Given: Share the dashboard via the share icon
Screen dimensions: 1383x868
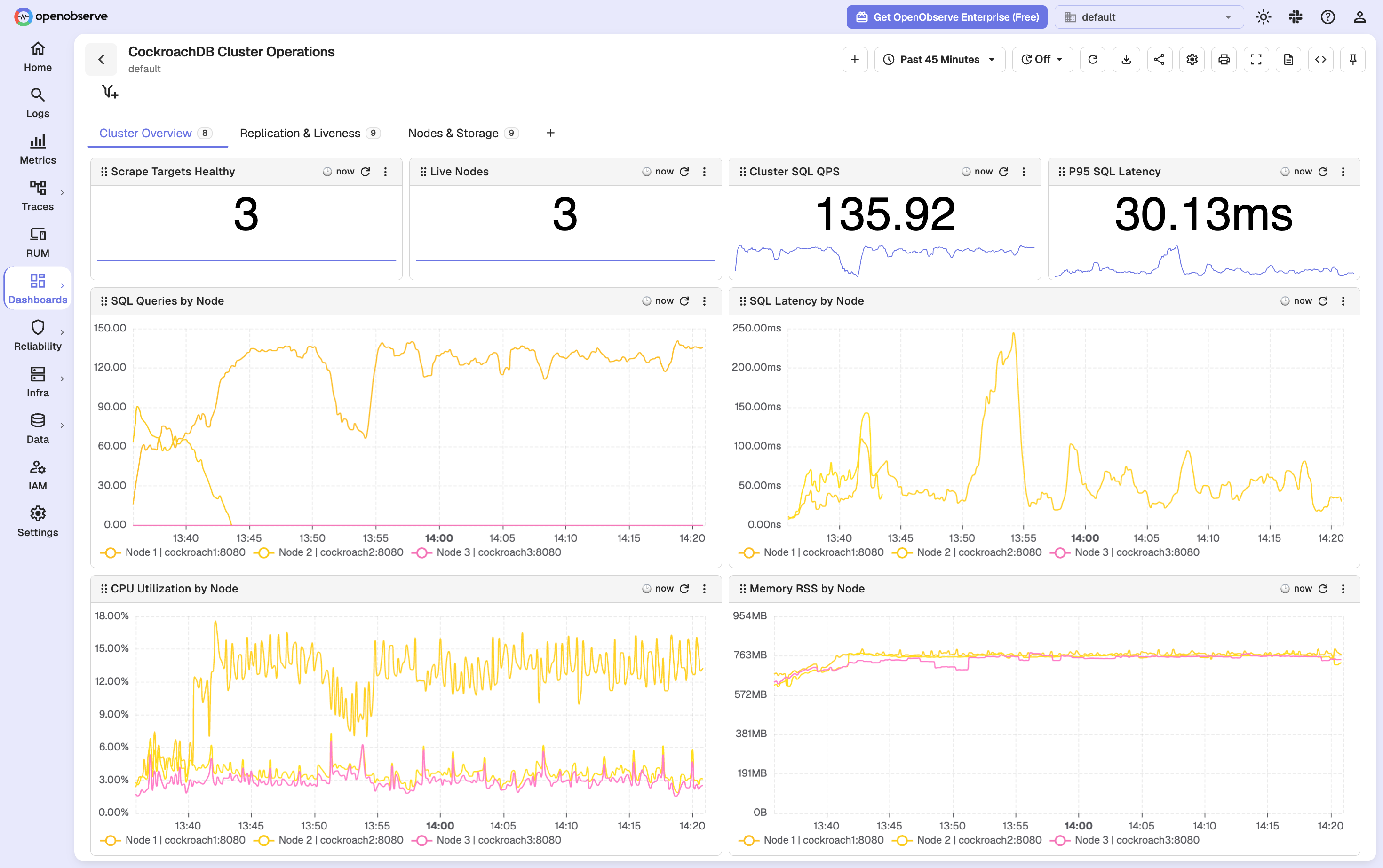Looking at the screenshot, I should coord(1159,59).
